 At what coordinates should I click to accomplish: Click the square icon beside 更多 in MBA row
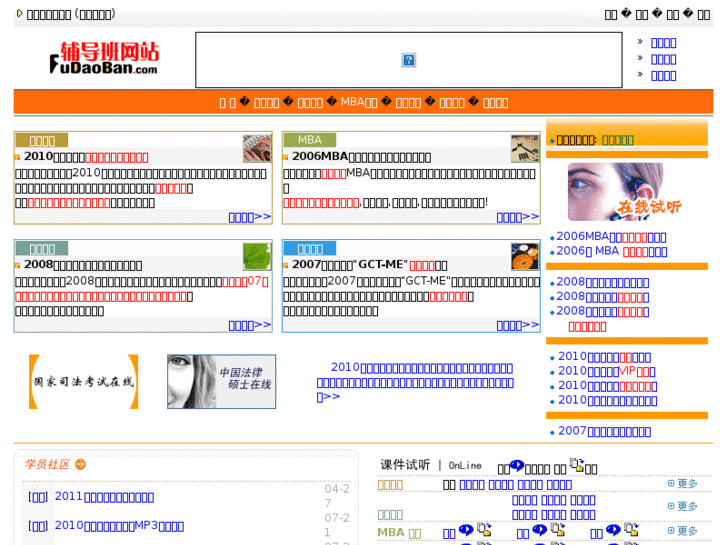pos(671,530)
